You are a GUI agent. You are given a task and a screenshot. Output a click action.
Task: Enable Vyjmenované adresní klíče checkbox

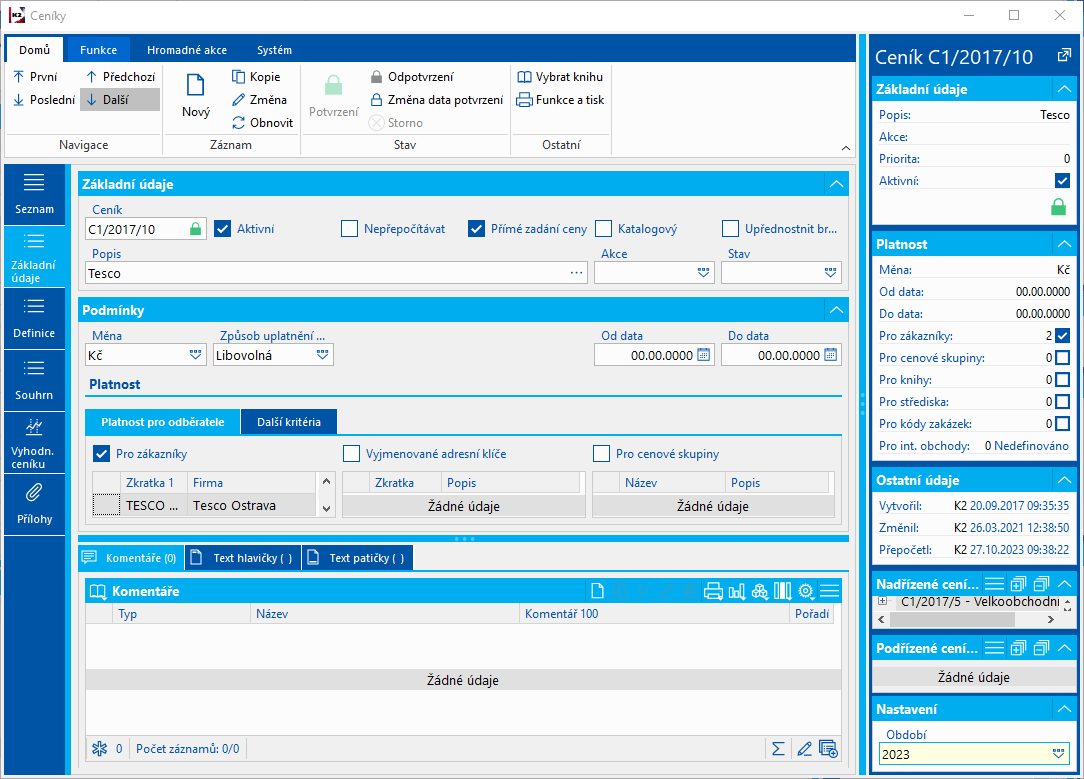point(351,454)
